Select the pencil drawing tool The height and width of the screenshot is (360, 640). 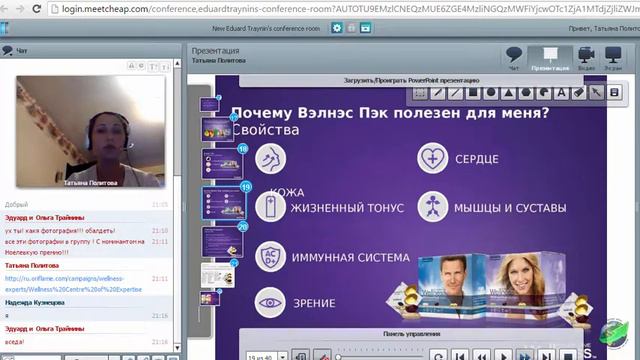(437, 93)
